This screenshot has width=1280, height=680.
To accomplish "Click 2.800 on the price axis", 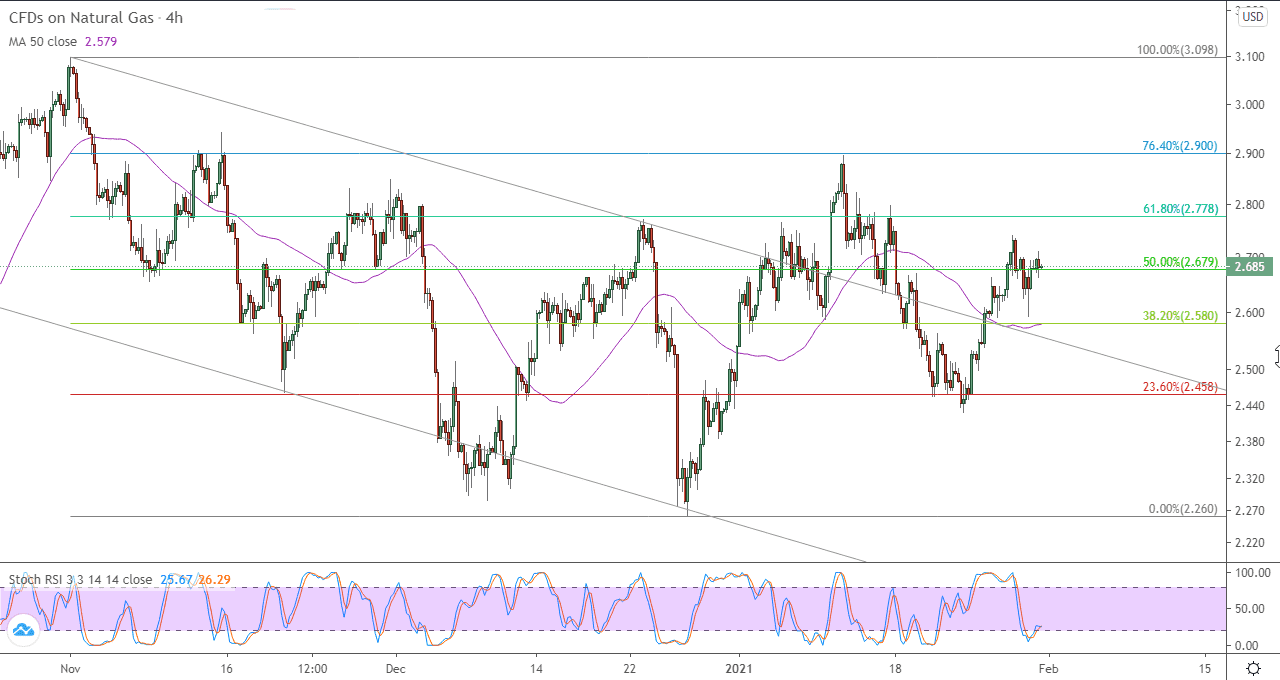I will coord(1252,204).
